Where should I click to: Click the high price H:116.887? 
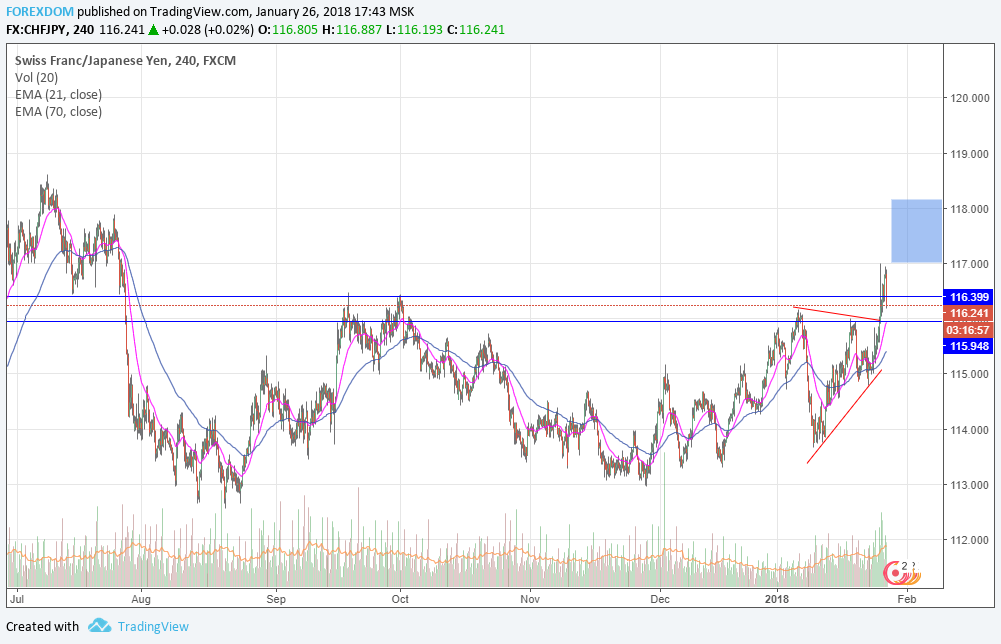click(352, 30)
